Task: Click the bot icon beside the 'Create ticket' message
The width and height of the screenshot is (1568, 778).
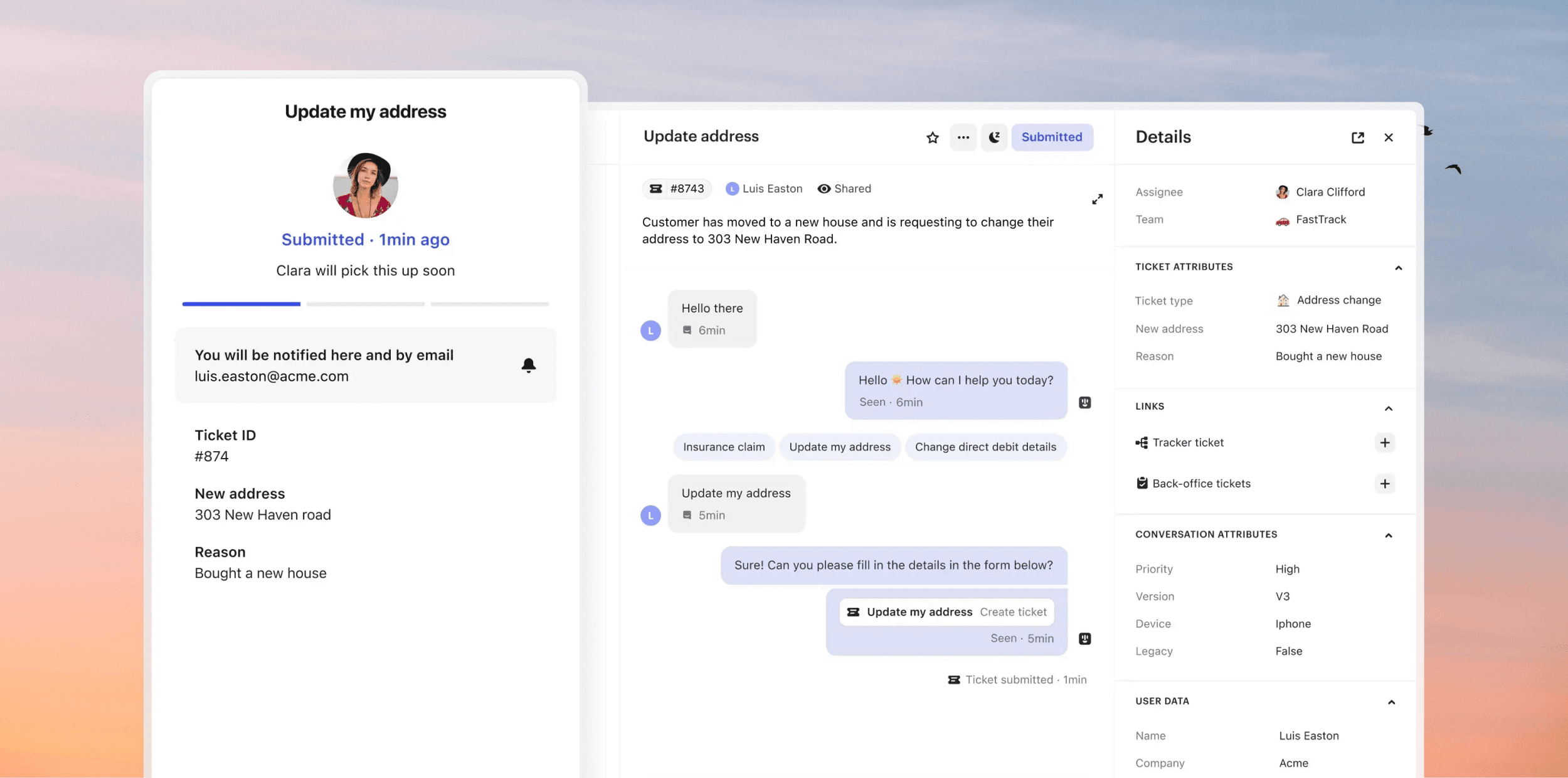Action: coord(1085,638)
